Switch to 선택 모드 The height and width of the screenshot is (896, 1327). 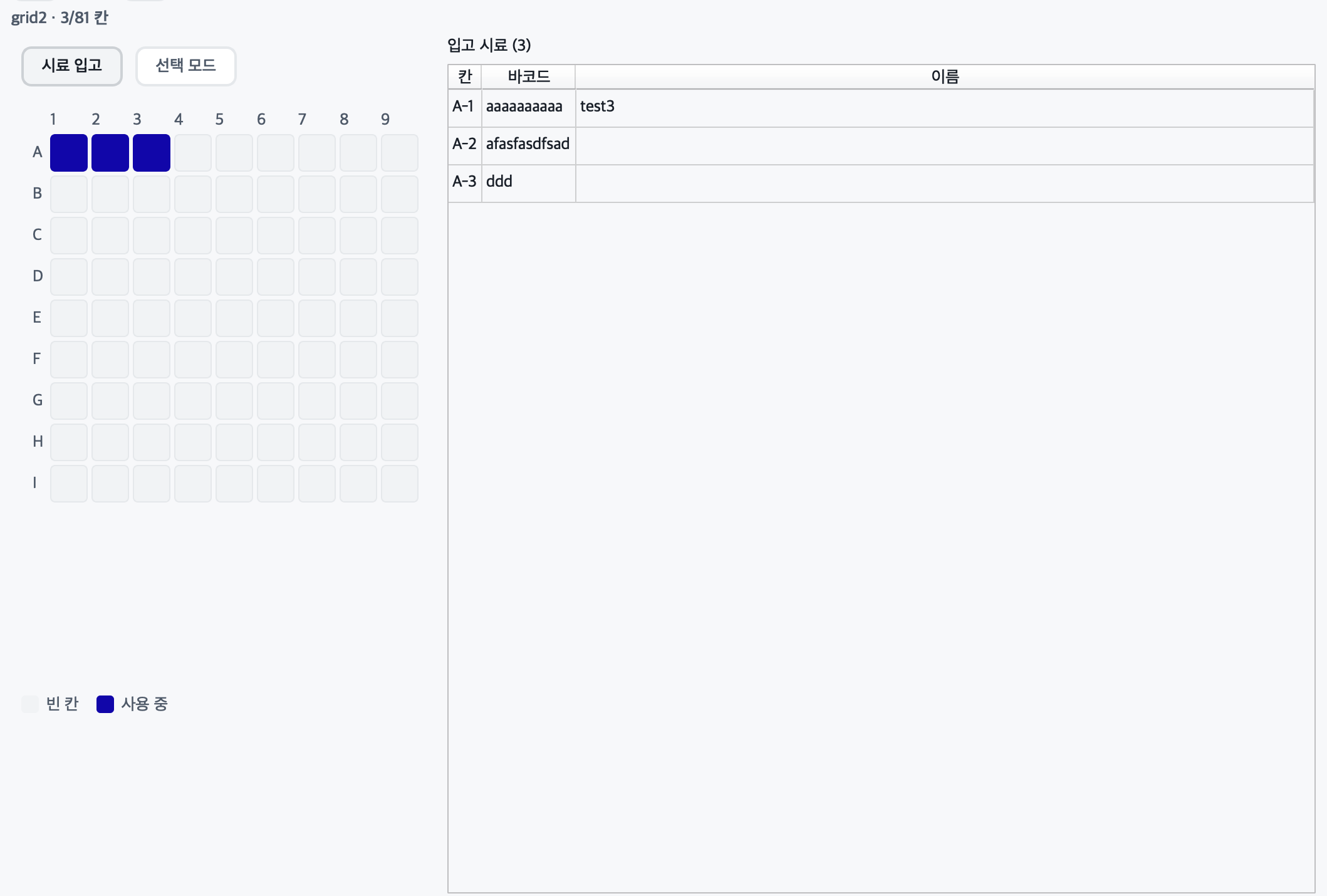tap(186, 66)
